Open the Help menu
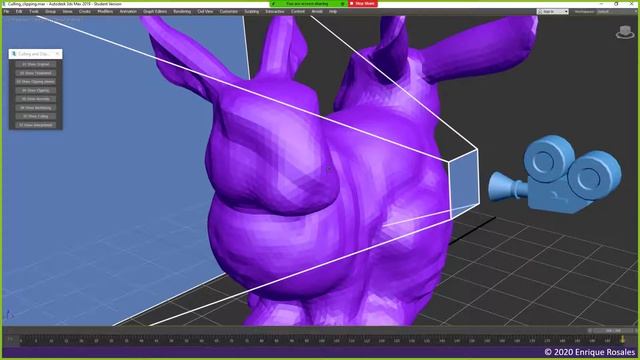This screenshot has width=640, height=360. click(333, 11)
